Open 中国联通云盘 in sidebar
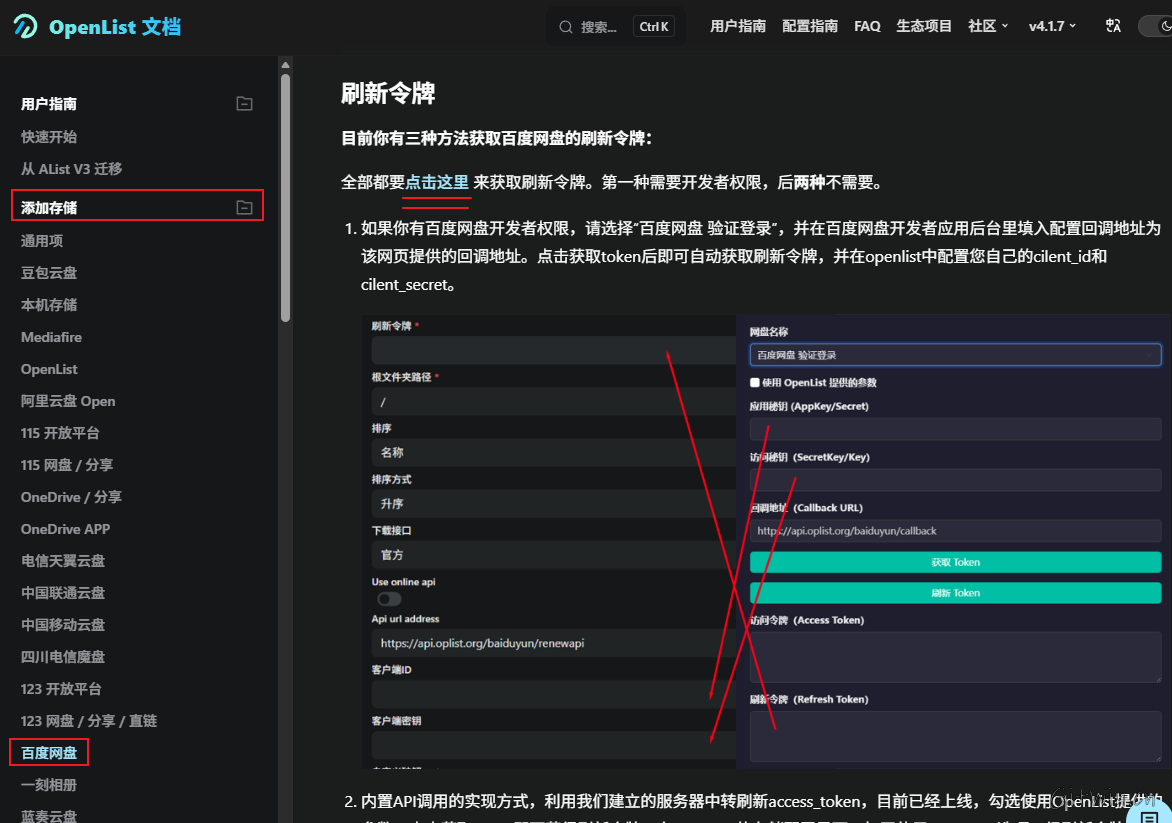This screenshot has height=823, width=1172. tap(64, 593)
